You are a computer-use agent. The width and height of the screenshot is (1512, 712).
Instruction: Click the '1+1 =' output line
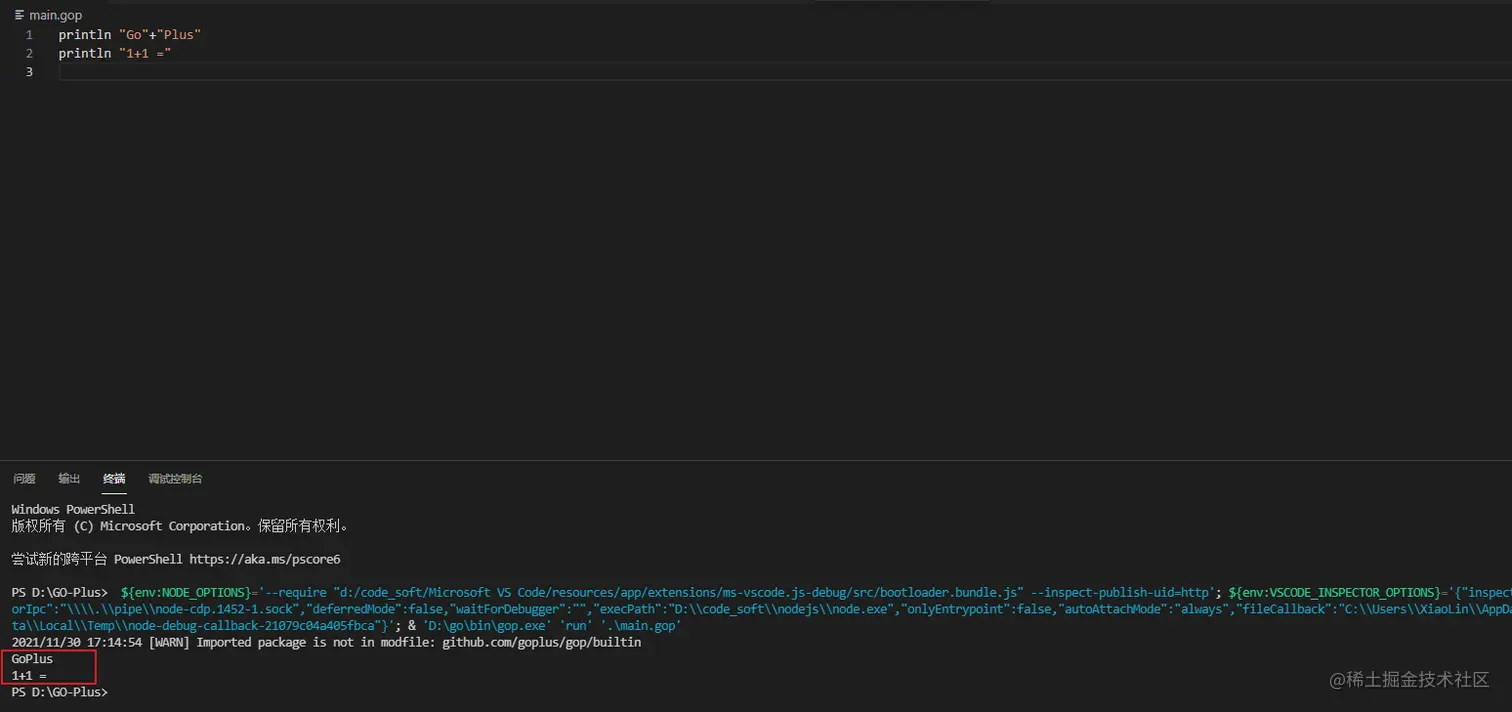pyautogui.click(x=27, y=675)
